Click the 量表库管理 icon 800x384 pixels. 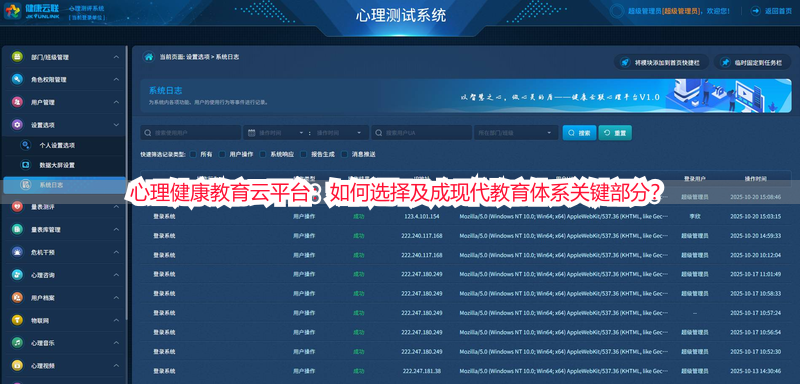coord(17,229)
